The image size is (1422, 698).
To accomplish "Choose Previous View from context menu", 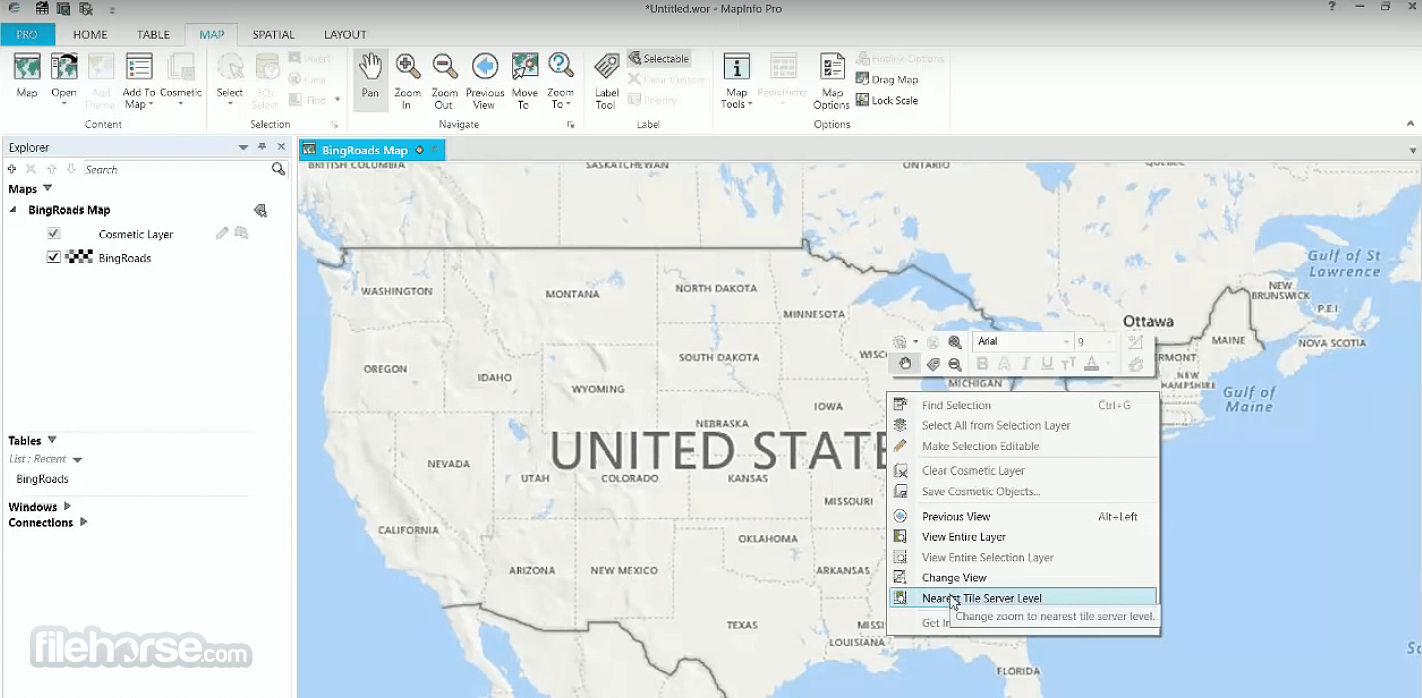I will pos(1023,516).
